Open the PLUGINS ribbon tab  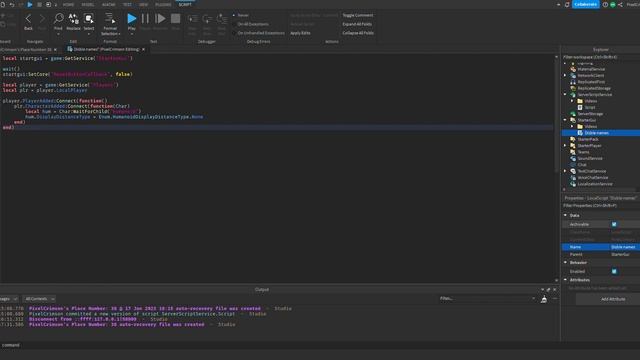click(163, 4)
